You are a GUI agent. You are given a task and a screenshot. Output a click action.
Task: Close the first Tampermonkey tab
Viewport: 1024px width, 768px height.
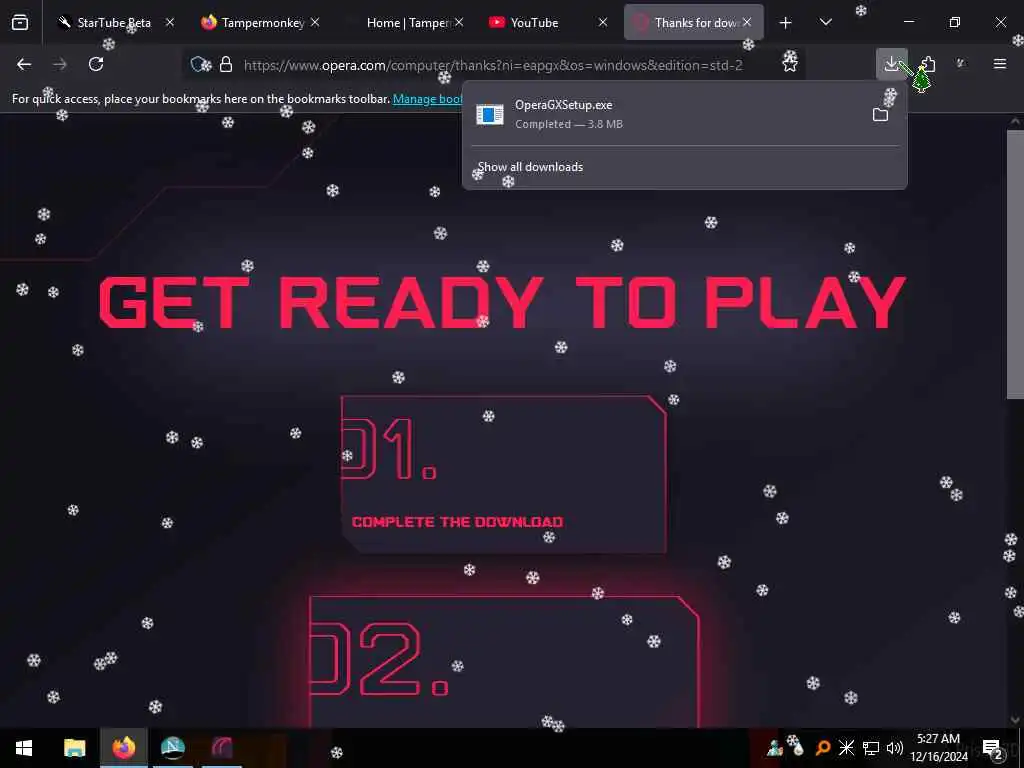point(315,22)
